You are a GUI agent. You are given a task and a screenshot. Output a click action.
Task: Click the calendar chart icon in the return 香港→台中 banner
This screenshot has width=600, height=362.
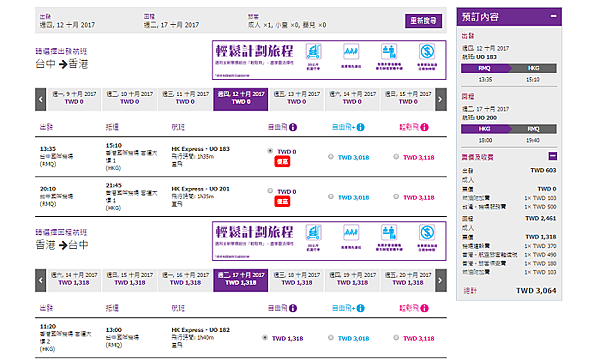pos(351,233)
